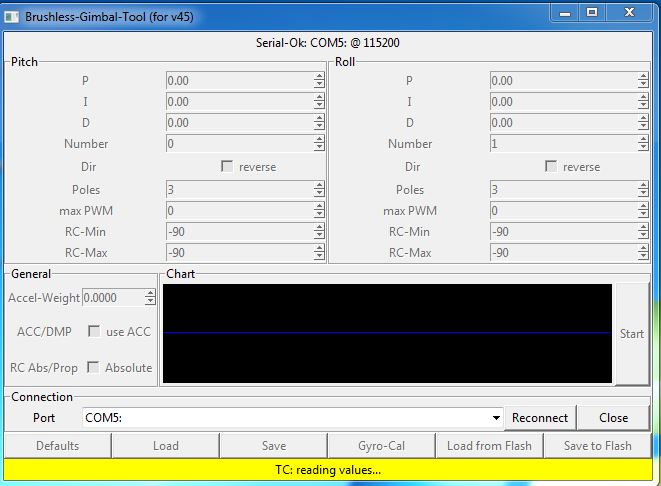
Task: Select the Pitch max PWM field
Action: (x=240, y=210)
